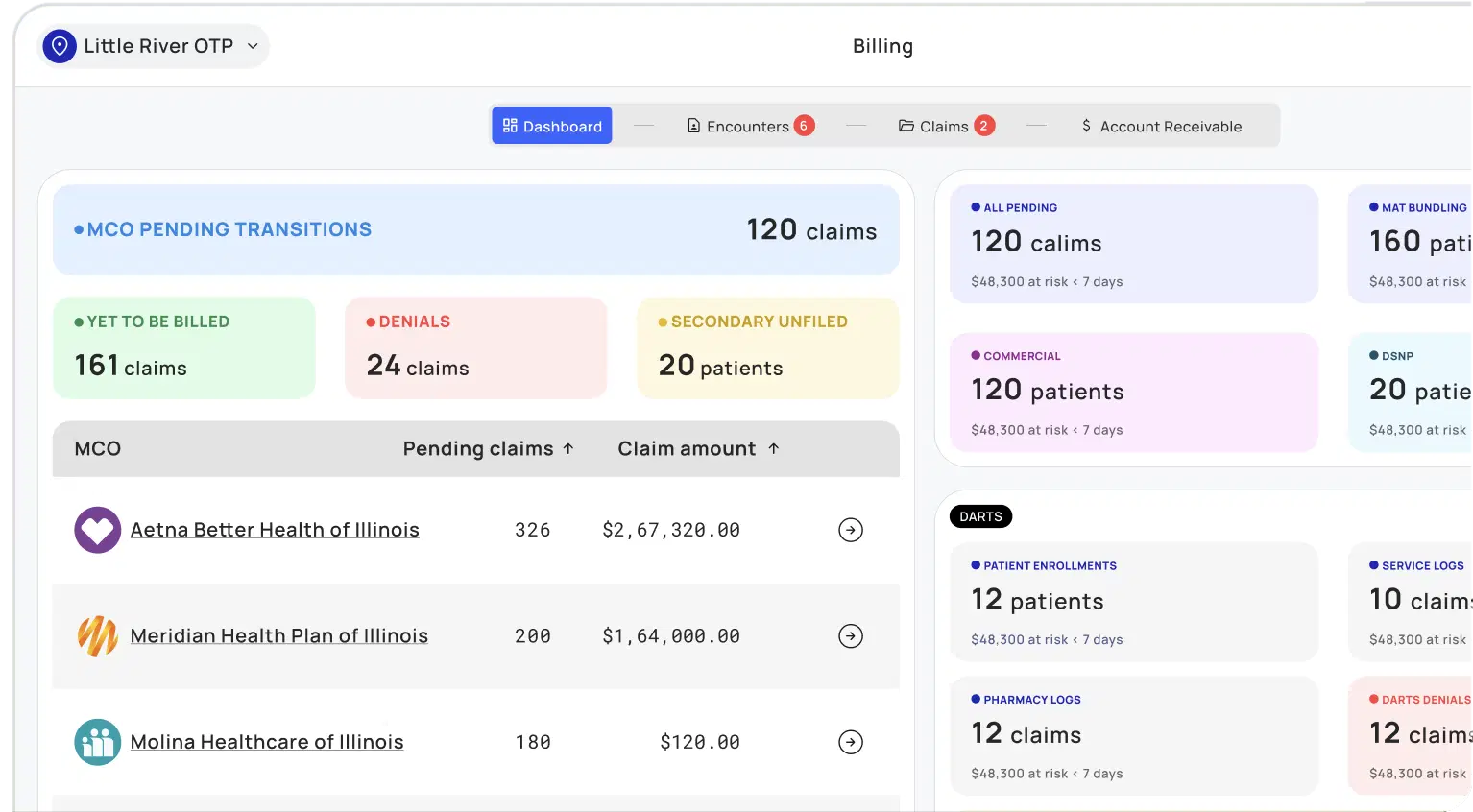Open the MAT Bundling card
1473x812 pixels.
click(1410, 244)
